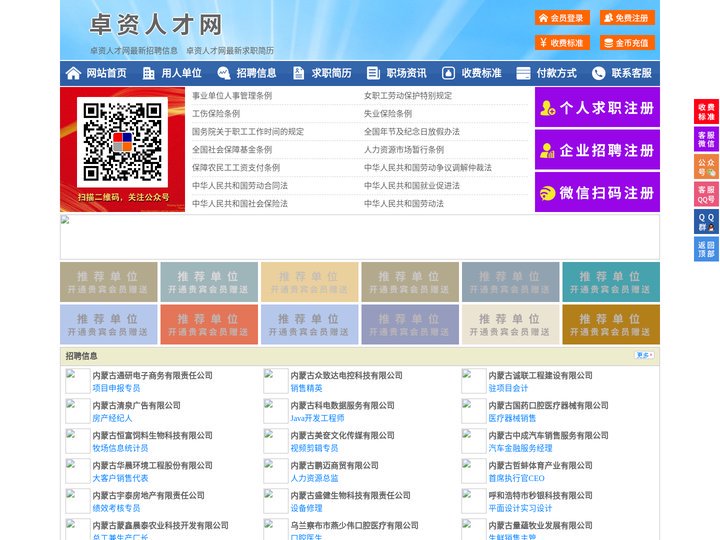720x540 pixels.
Task: Click the home icon beside 网站首页
Action: pyautogui.click(x=73, y=73)
